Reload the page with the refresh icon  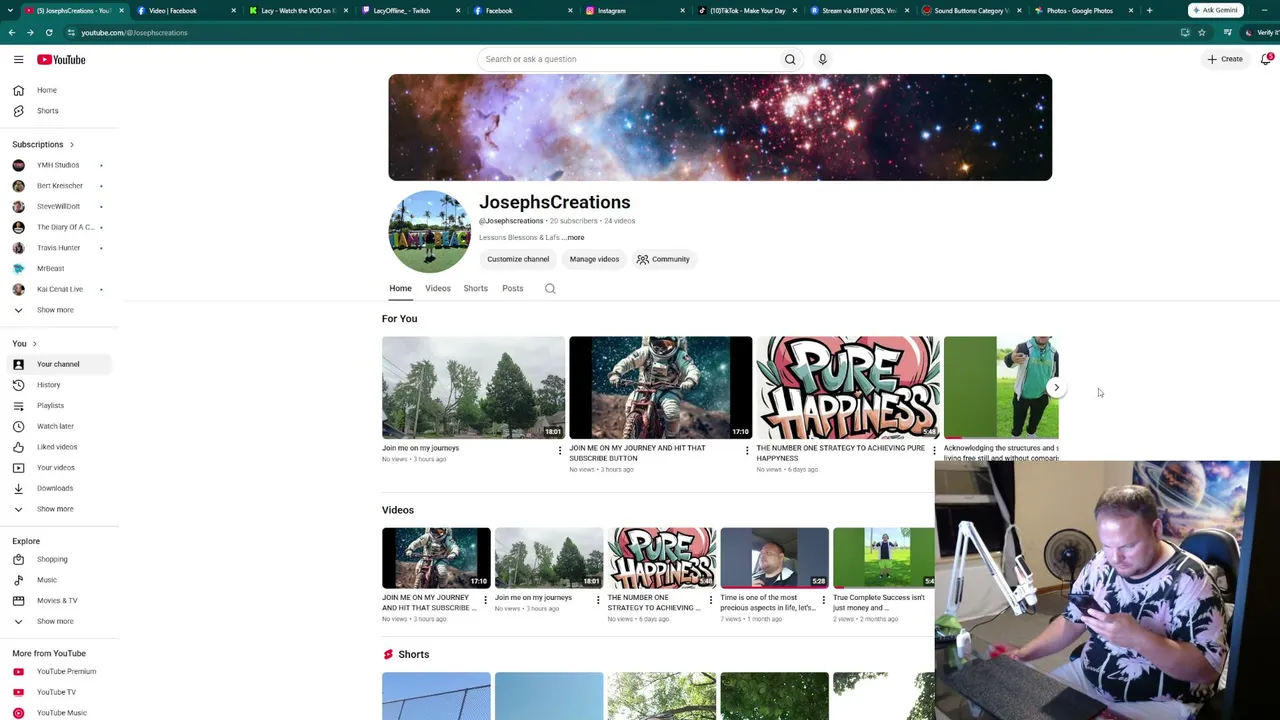(49, 32)
